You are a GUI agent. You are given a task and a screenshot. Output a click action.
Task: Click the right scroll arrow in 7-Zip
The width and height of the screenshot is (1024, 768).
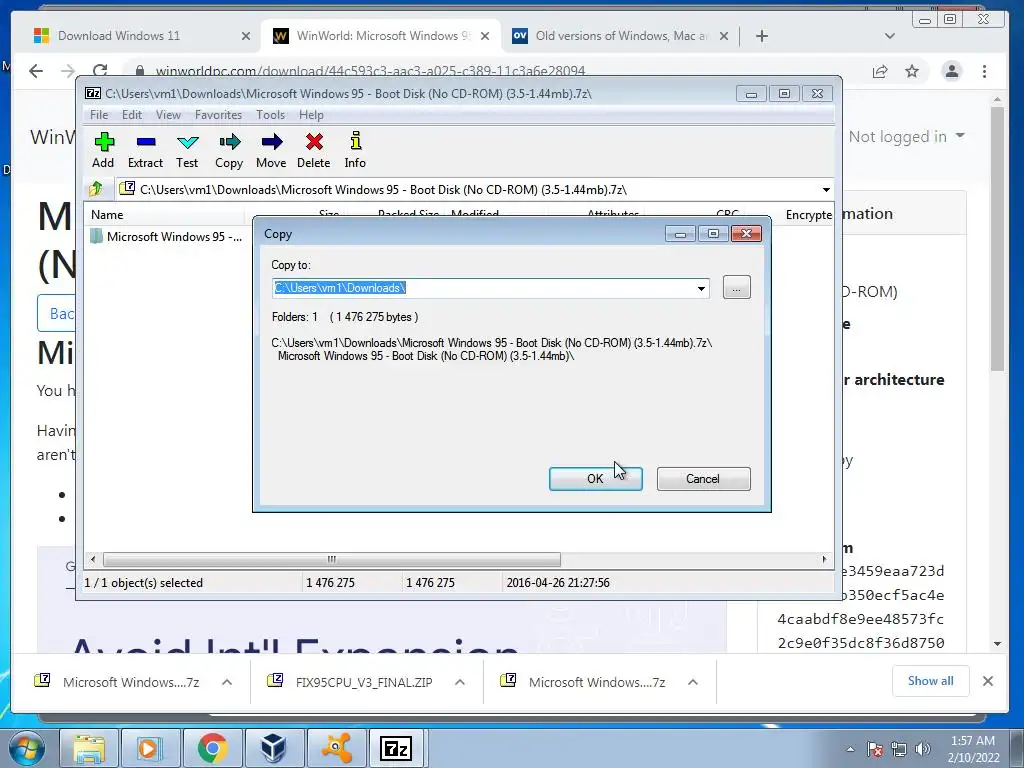pyautogui.click(x=824, y=560)
